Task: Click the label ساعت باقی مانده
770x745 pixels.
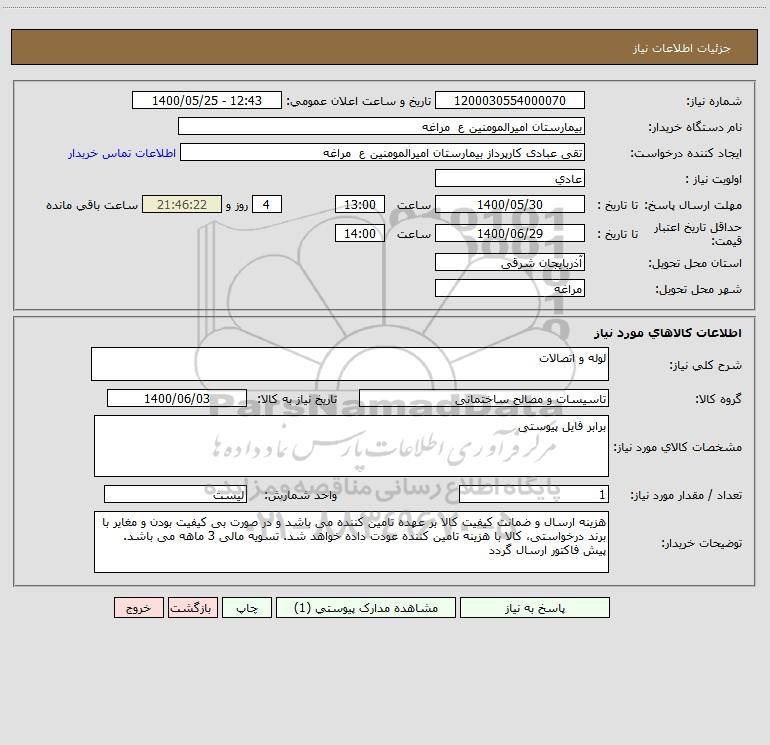Action: point(92,205)
